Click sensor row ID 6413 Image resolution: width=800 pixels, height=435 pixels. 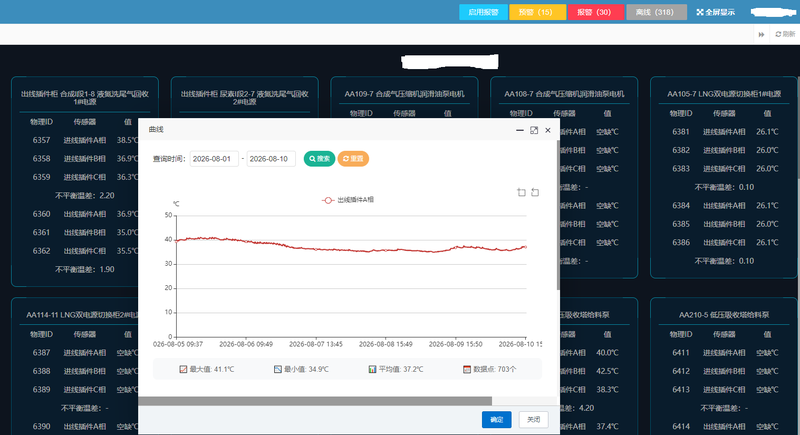click(681, 390)
